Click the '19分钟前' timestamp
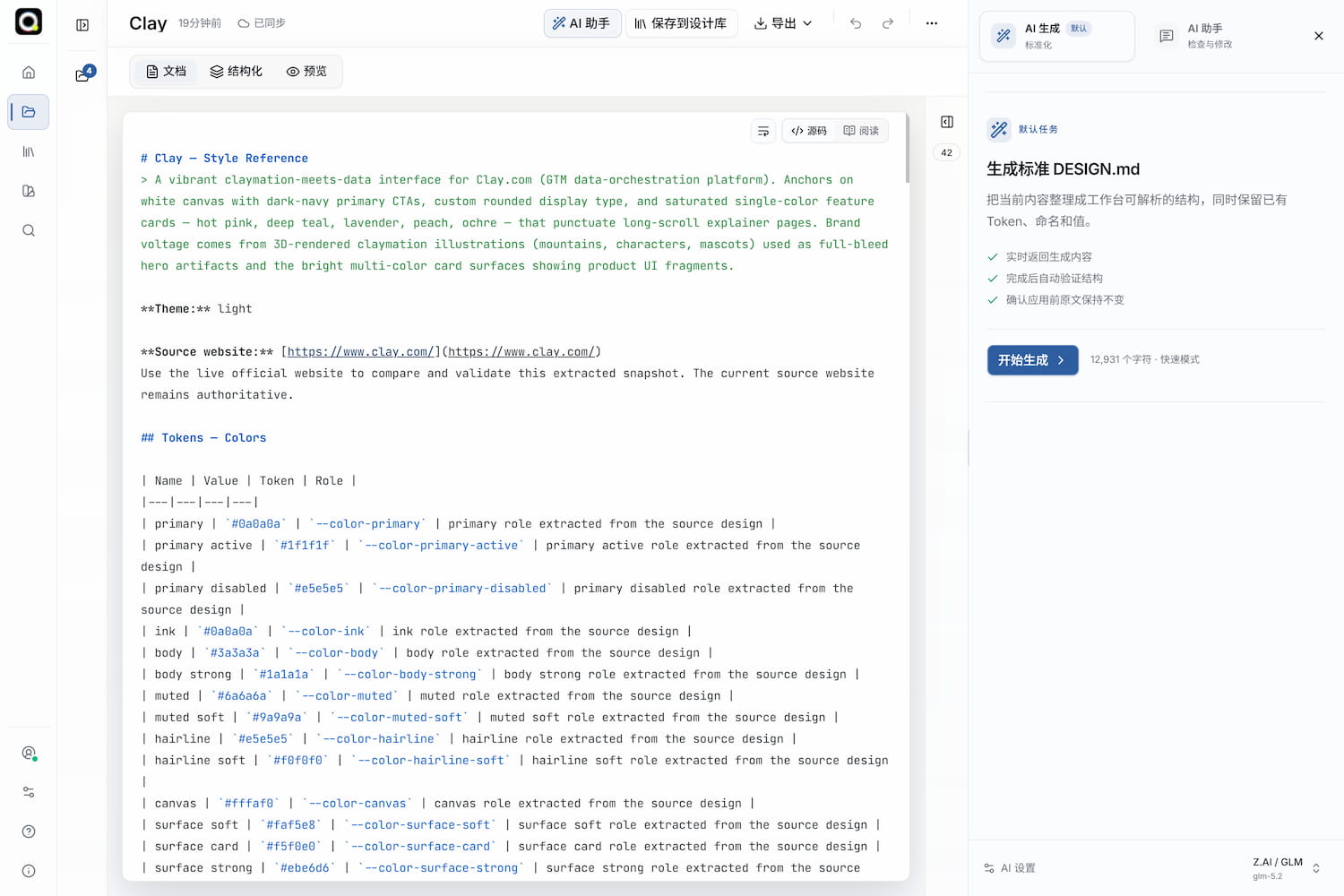 point(200,23)
